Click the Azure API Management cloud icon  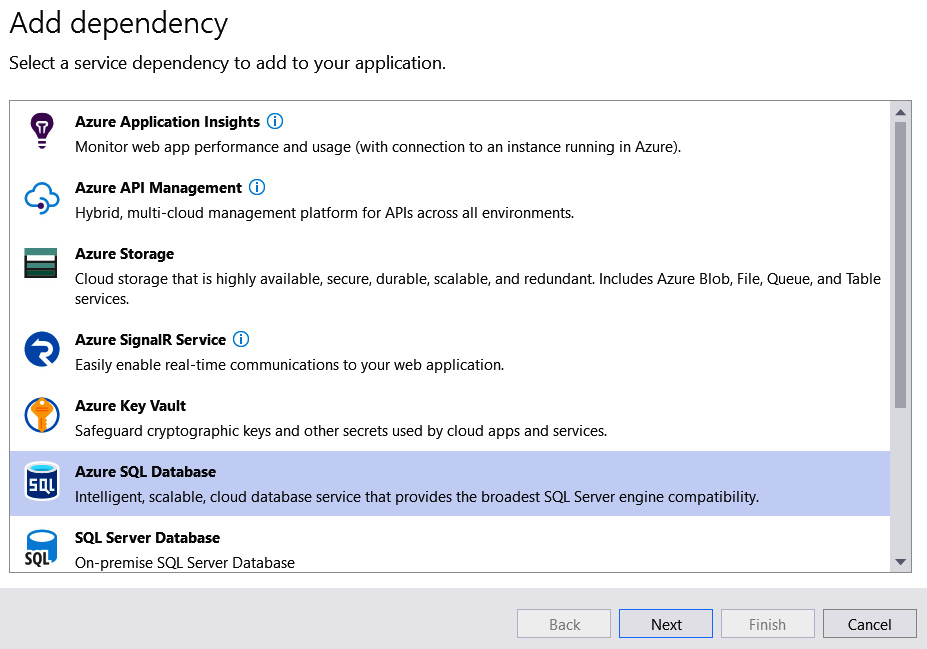(41, 197)
